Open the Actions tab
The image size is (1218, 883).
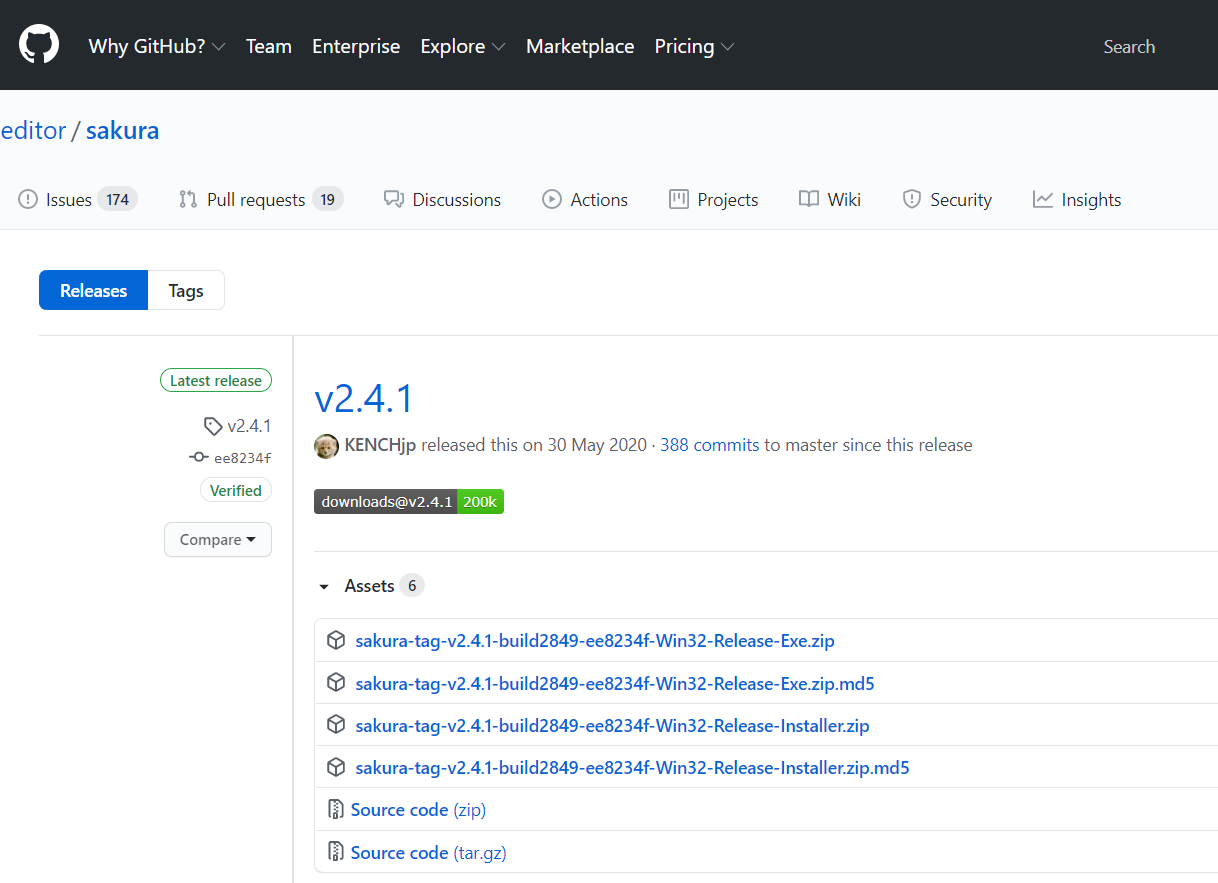click(585, 199)
